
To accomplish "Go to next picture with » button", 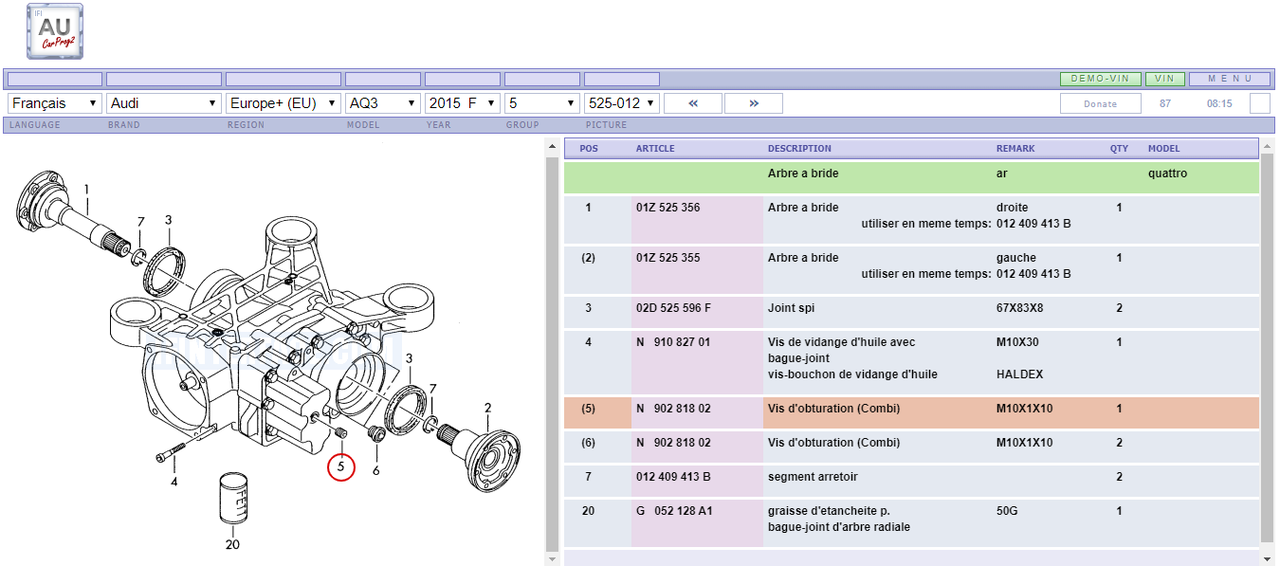I will click(x=753, y=103).
